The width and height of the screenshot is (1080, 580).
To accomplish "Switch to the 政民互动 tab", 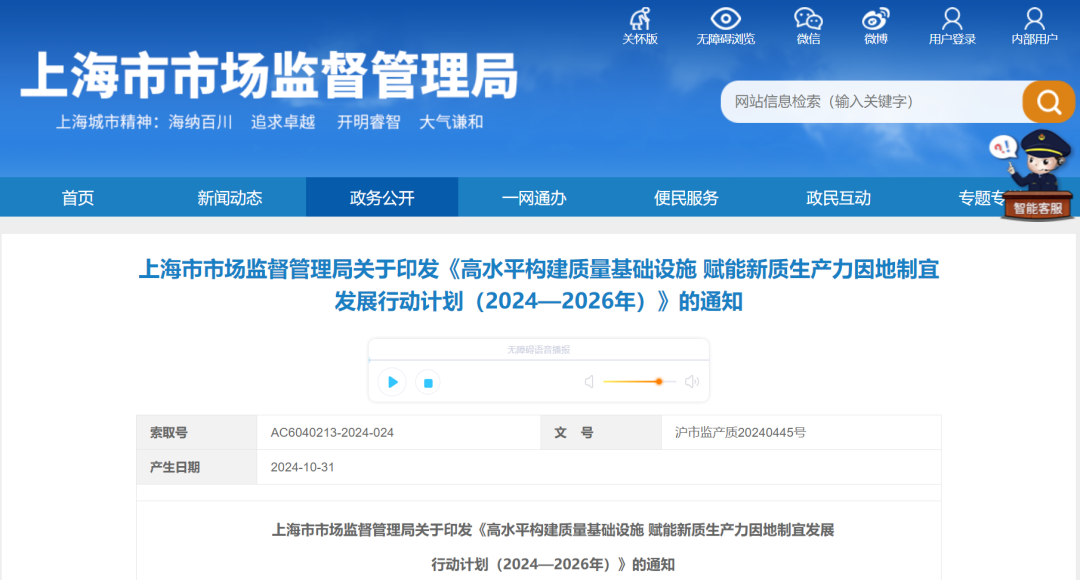I will [x=839, y=197].
